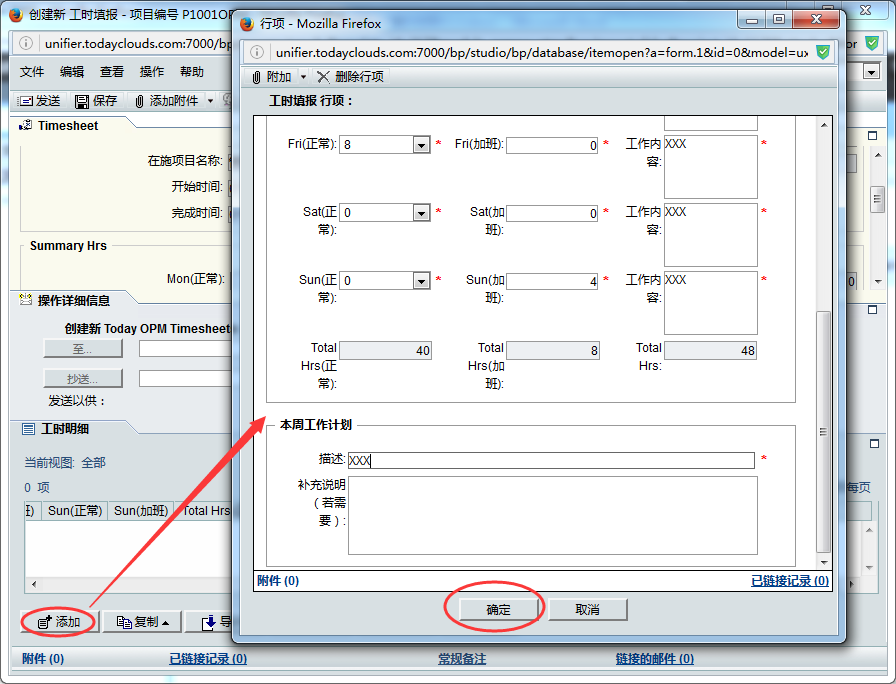Click the 复制 copy button below grid
This screenshot has width=896, height=684.
point(142,622)
